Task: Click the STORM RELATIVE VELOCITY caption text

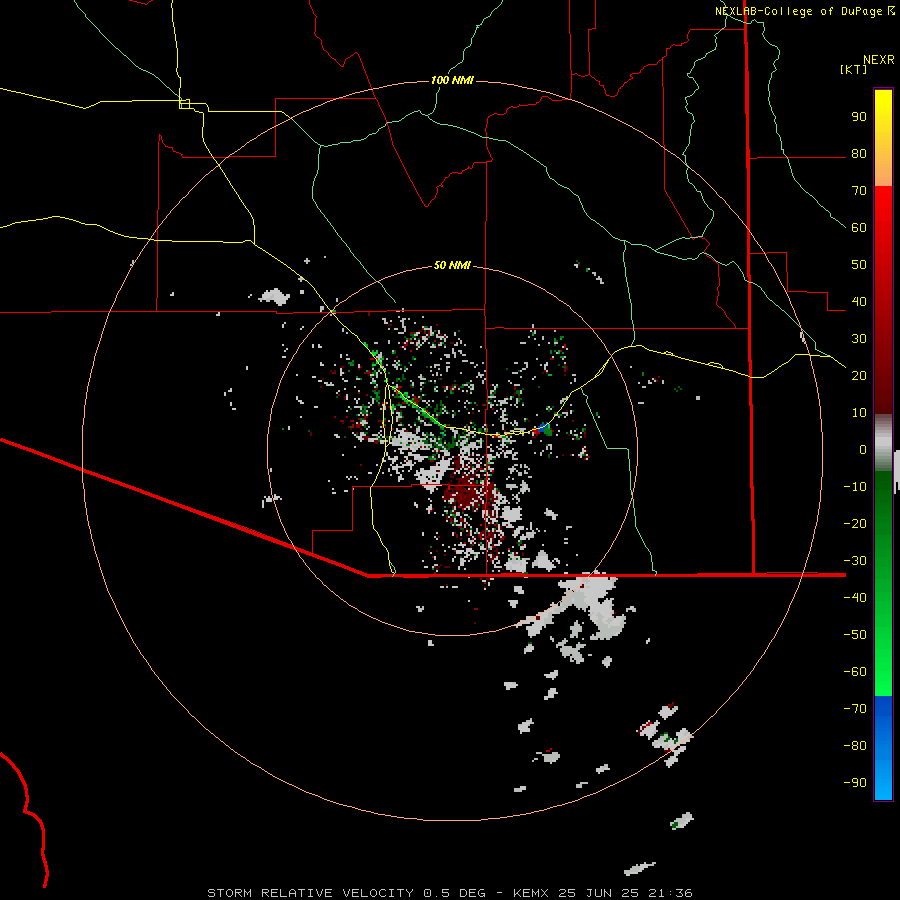Action: coord(310,893)
